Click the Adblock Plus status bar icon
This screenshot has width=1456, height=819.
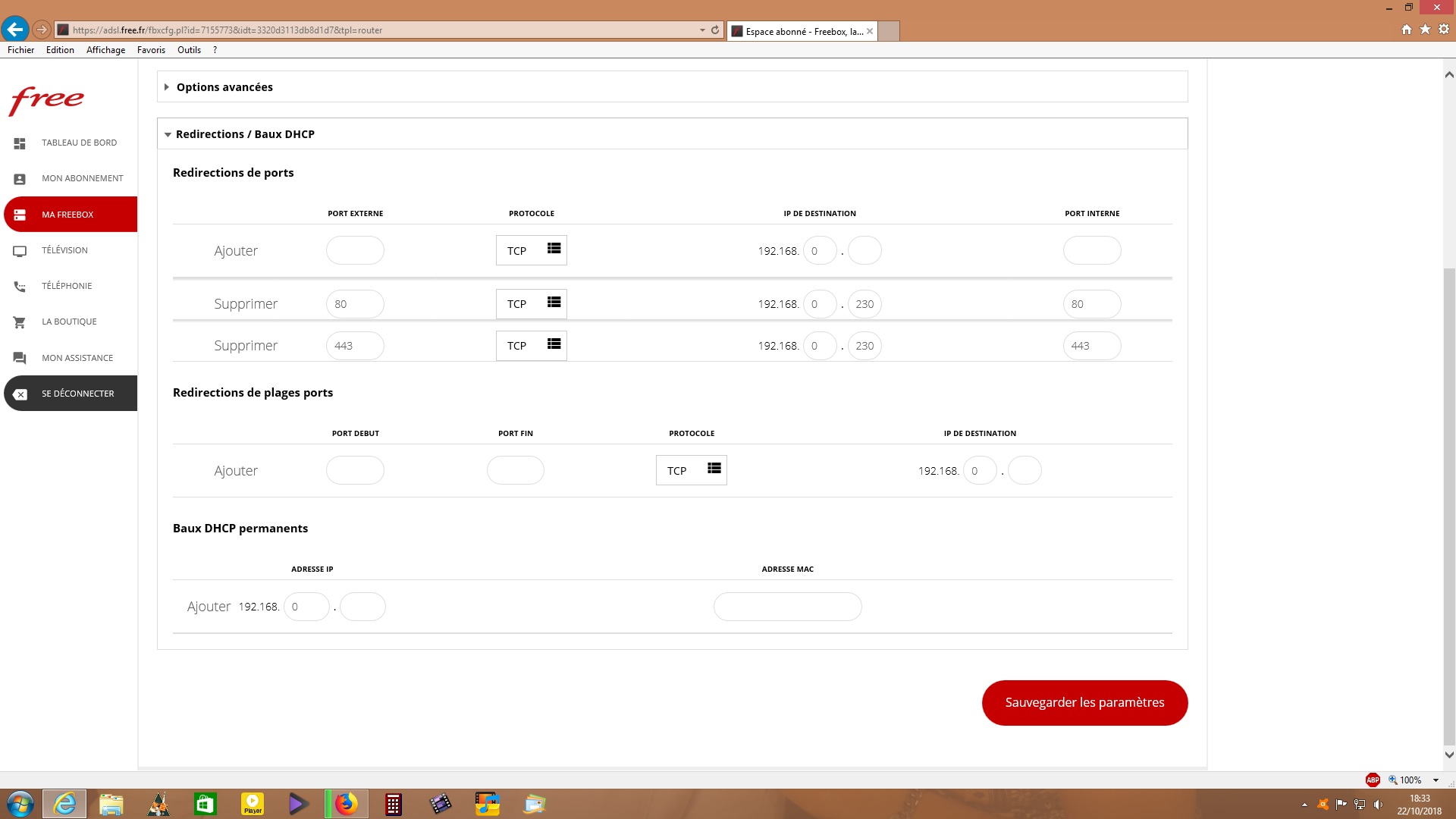1372,780
